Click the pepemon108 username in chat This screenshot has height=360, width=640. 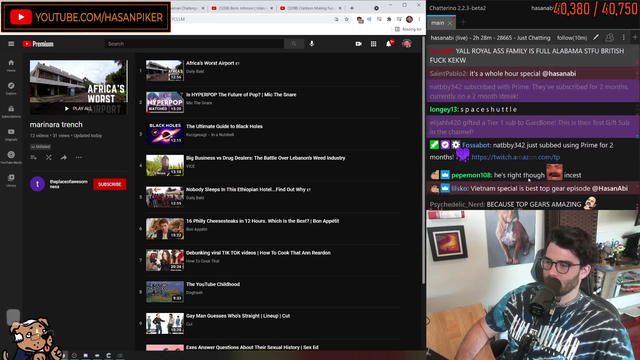click(471, 175)
